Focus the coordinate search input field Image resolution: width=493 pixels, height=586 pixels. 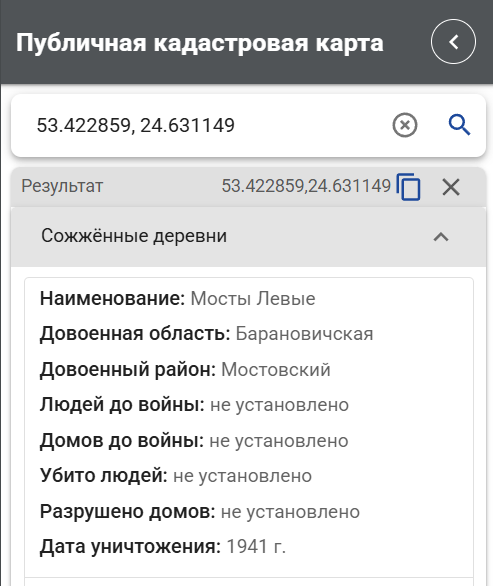coord(209,125)
